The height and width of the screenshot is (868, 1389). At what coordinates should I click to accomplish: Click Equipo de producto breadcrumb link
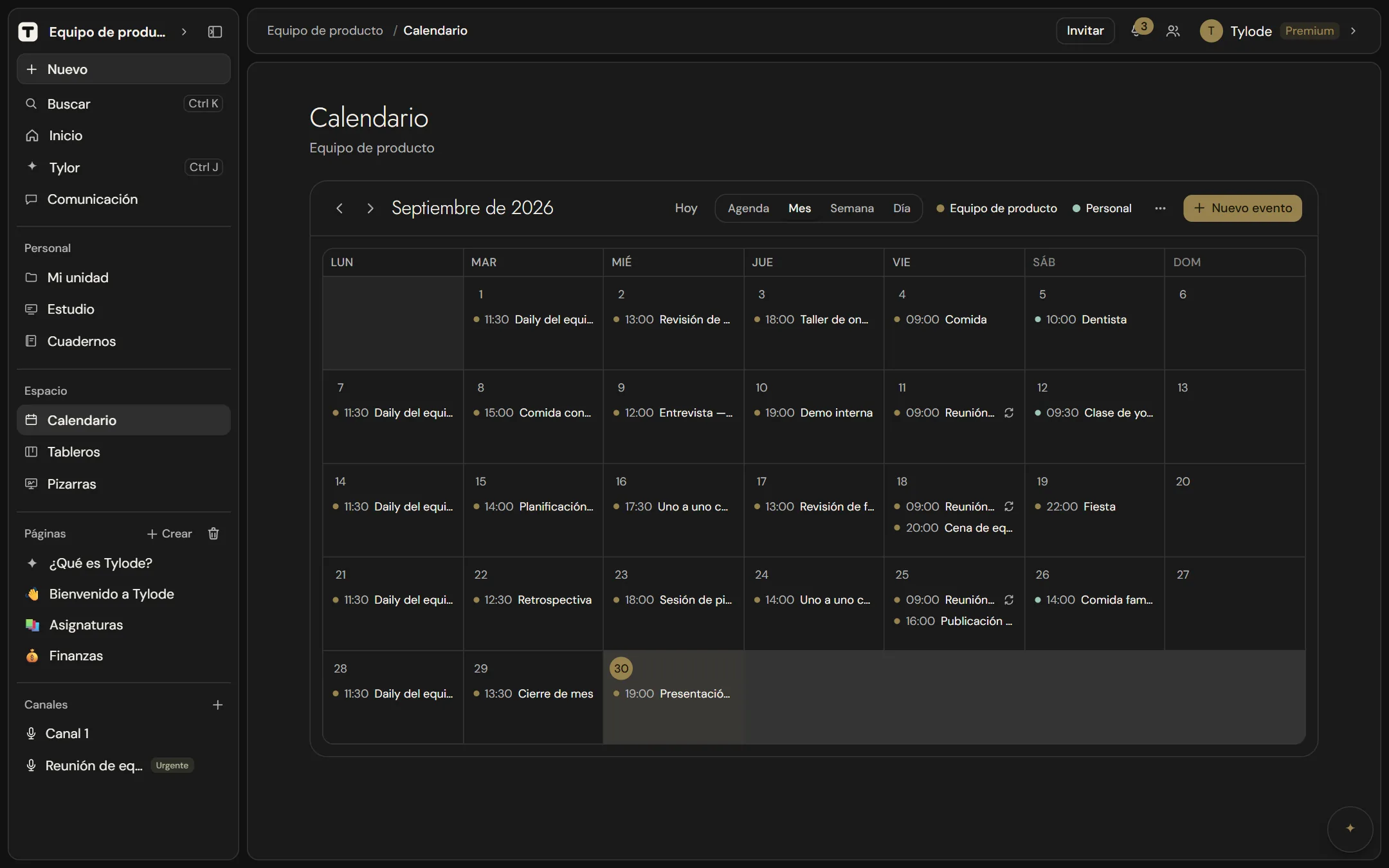tap(325, 31)
